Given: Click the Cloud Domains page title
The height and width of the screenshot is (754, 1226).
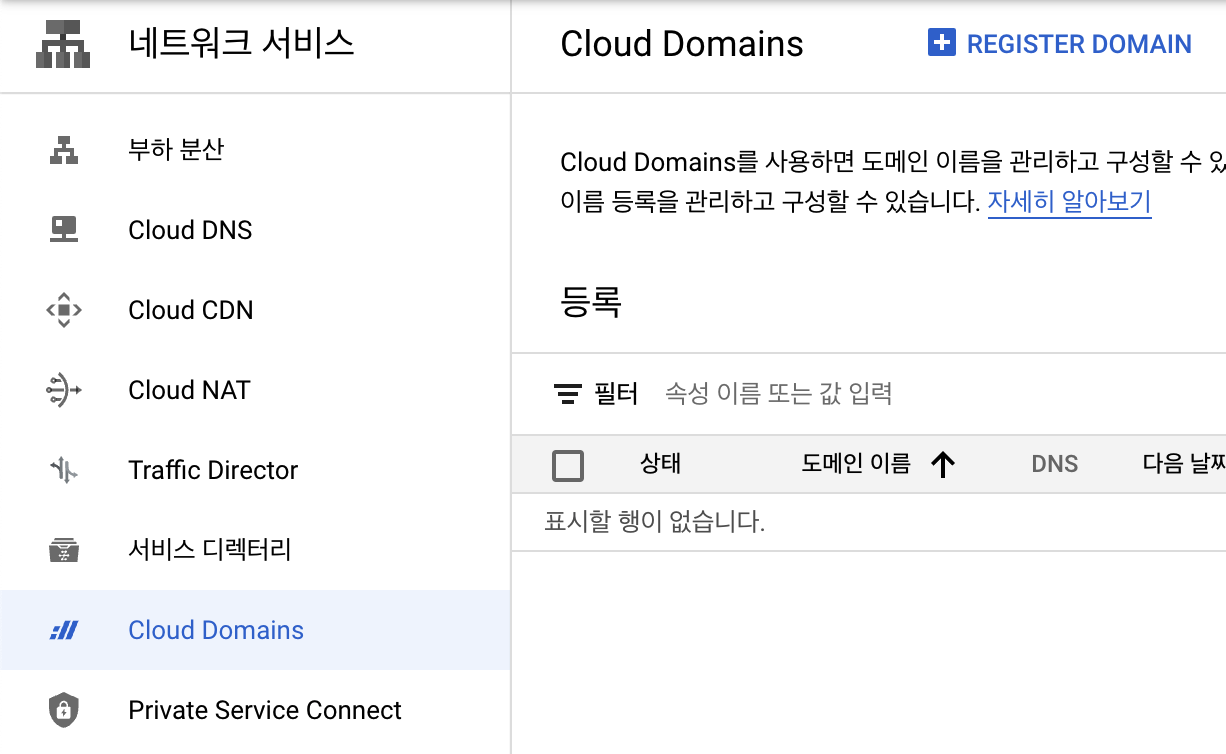Looking at the screenshot, I should [x=682, y=44].
